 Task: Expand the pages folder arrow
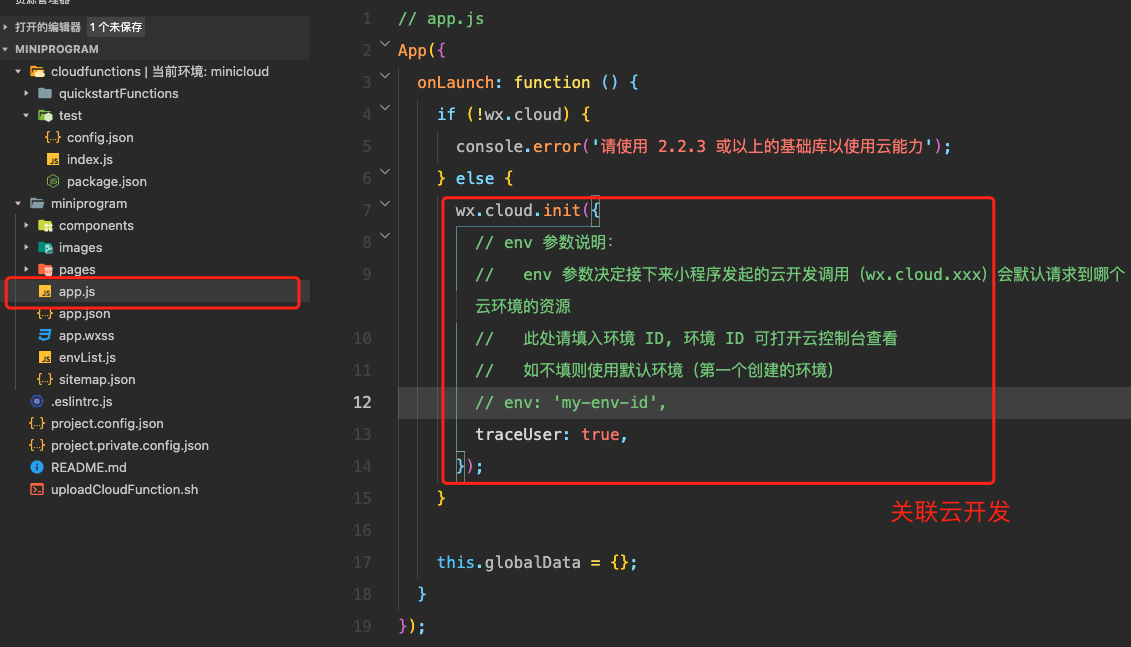coord(27,269)
